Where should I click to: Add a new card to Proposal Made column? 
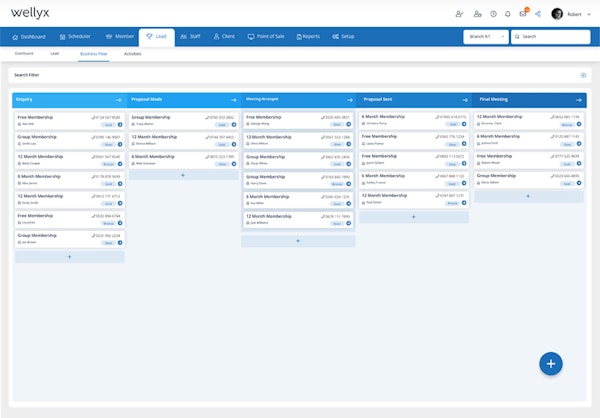[183, 175]
